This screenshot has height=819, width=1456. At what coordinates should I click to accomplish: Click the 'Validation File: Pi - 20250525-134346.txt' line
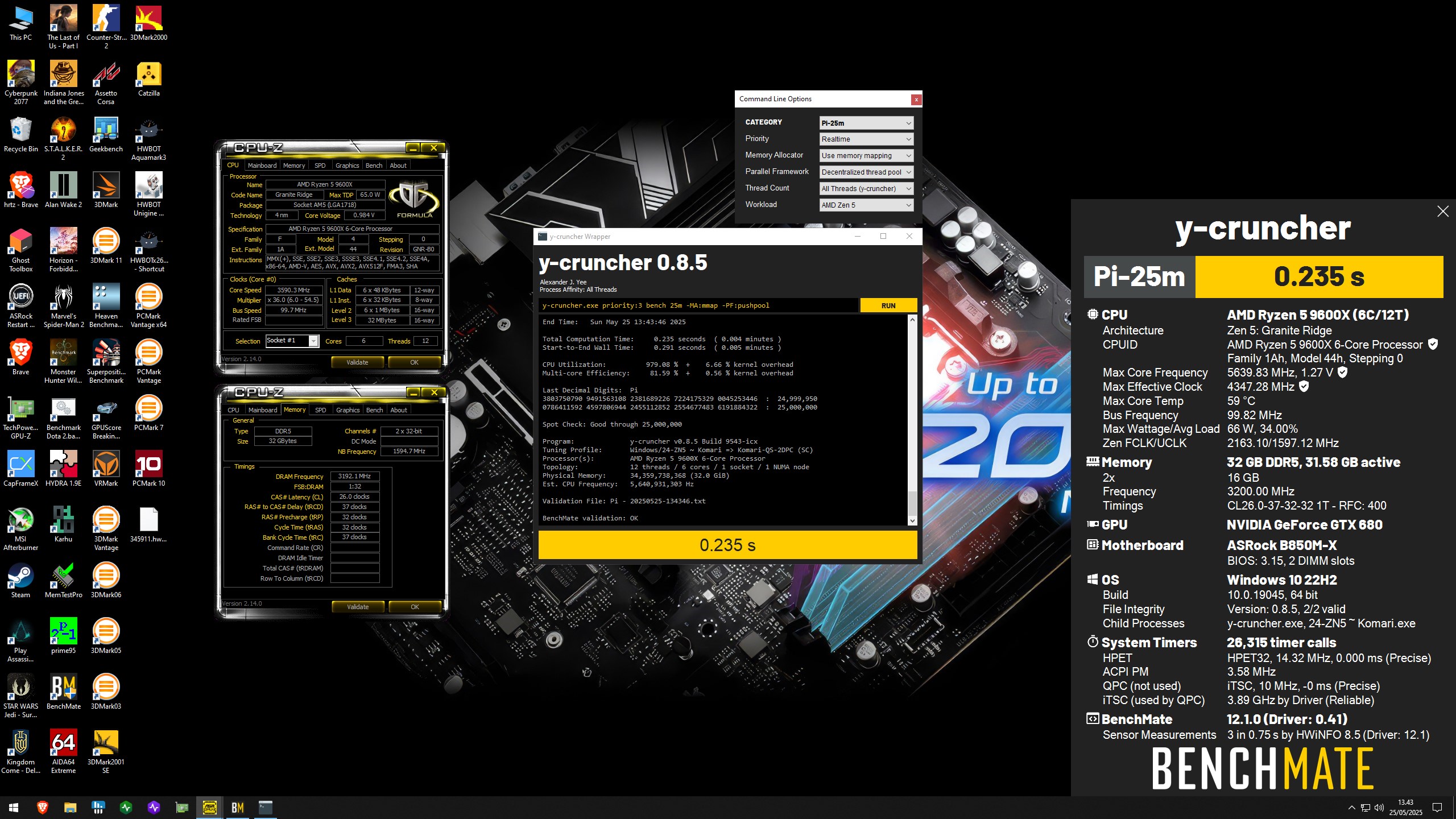pos(624,501)
